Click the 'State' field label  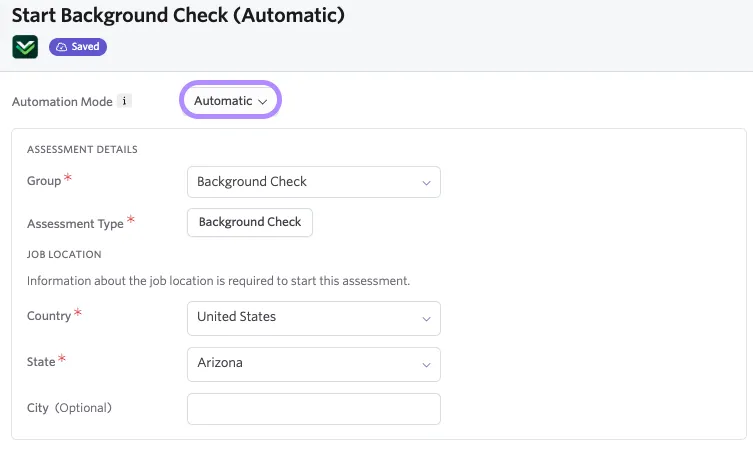(41, 362)
